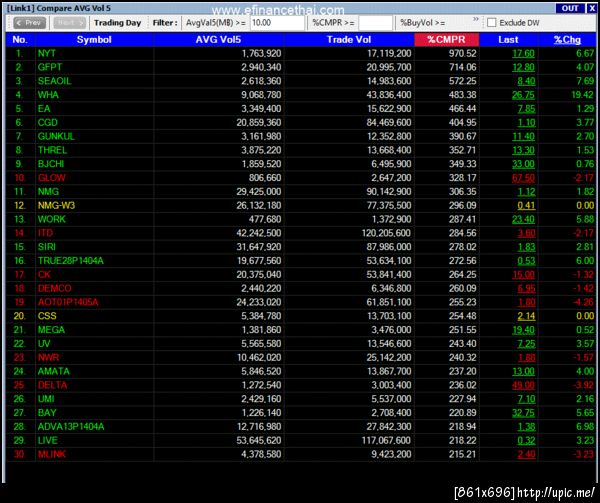Viewport: 600px width, 503px height.
Task: Sort by the Trade Vol column header
Action: point(349,40)
